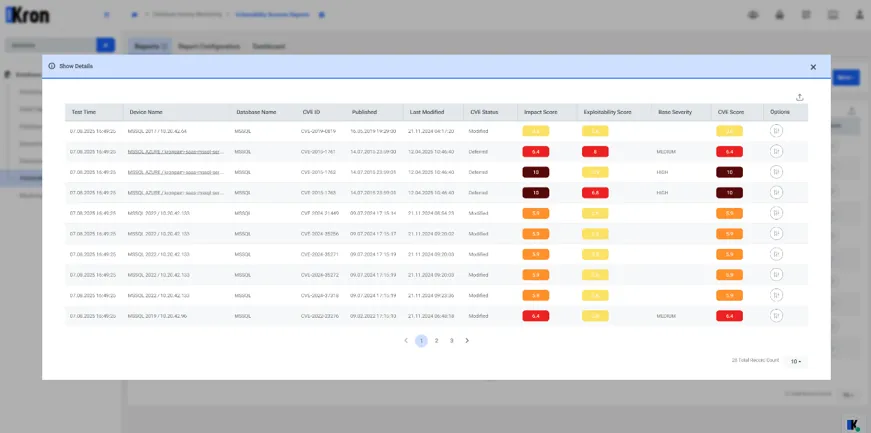
Task: Open options for CVE-2024-35272 row
Action: pyautogui.click(x=776, y=275)
